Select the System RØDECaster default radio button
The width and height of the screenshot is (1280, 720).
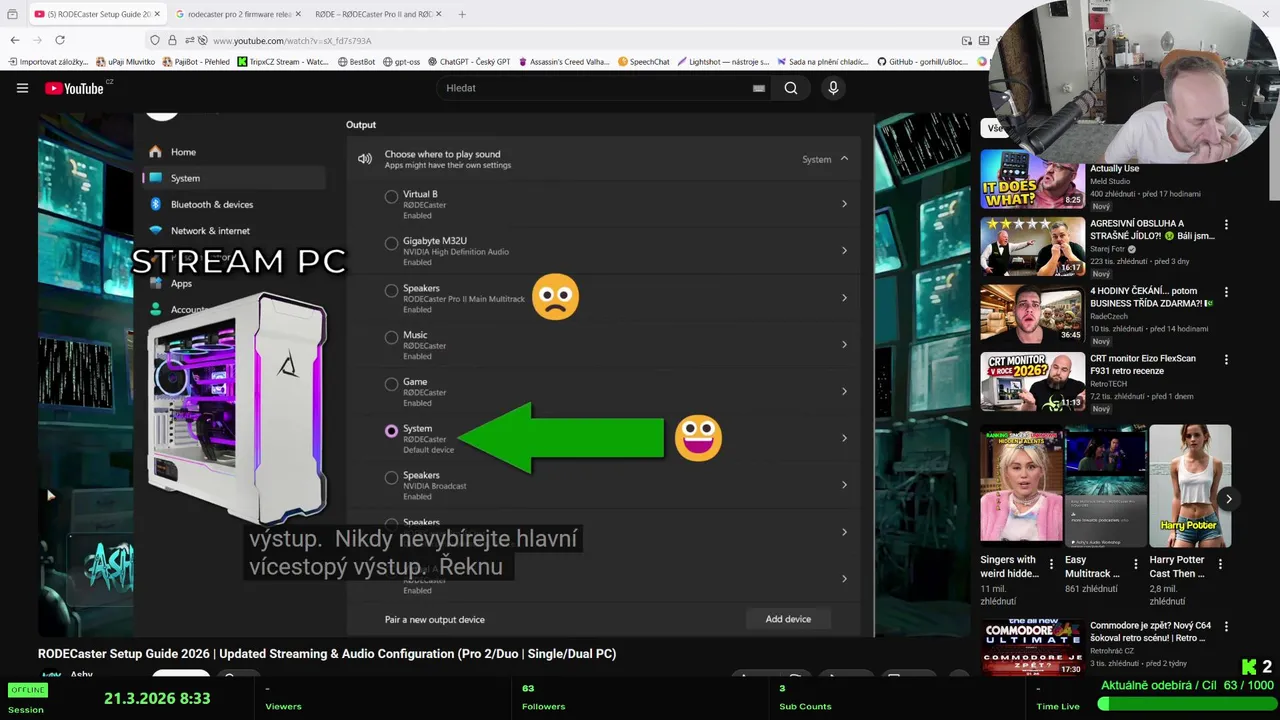tap(391, 431)
